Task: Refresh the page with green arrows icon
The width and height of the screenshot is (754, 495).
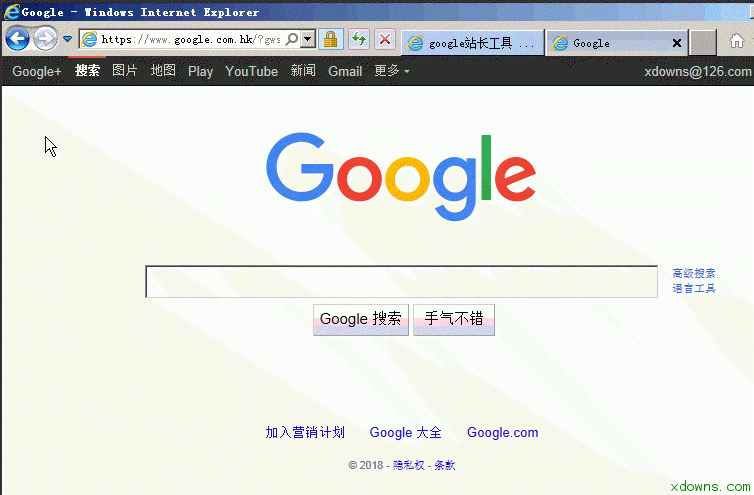Action: (358, 39)
